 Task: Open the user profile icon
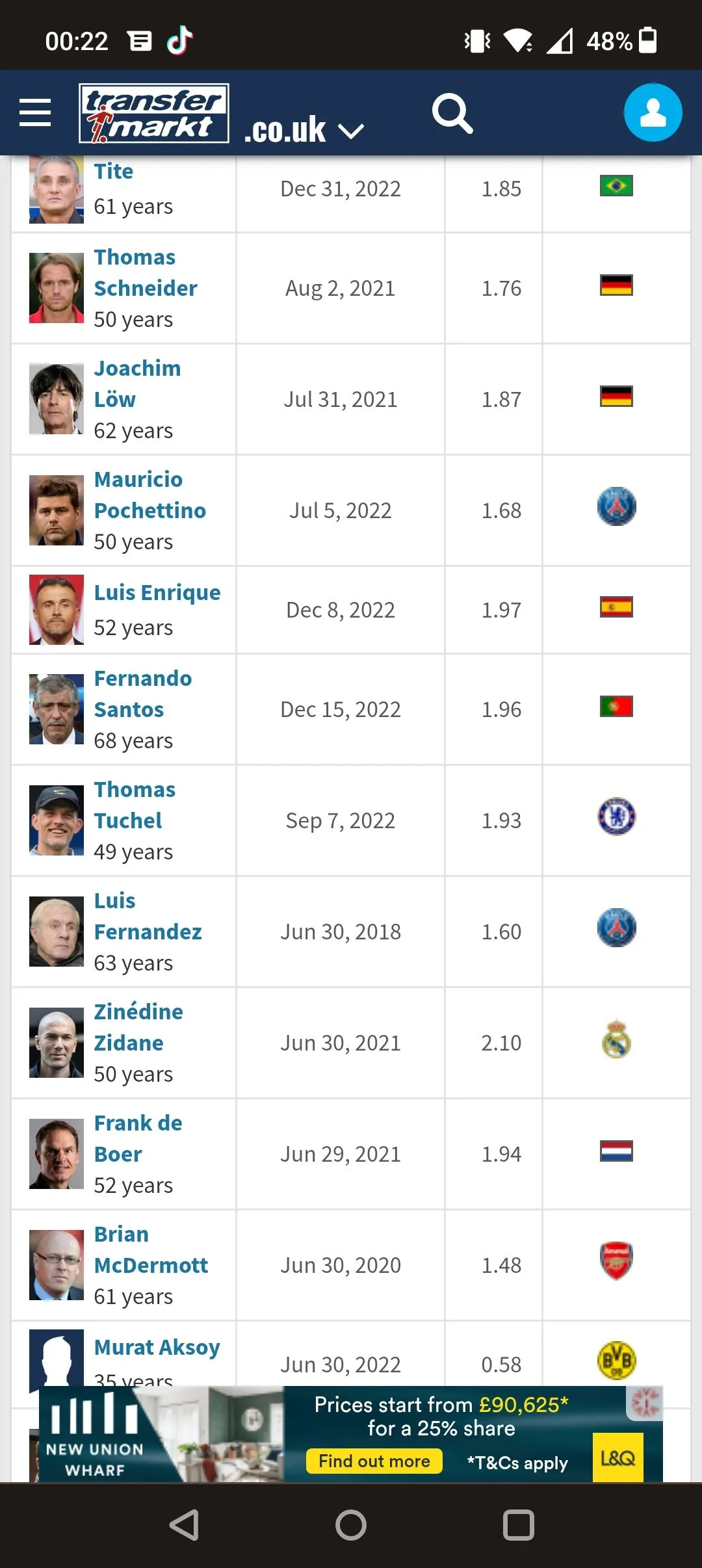click(653, 112)
